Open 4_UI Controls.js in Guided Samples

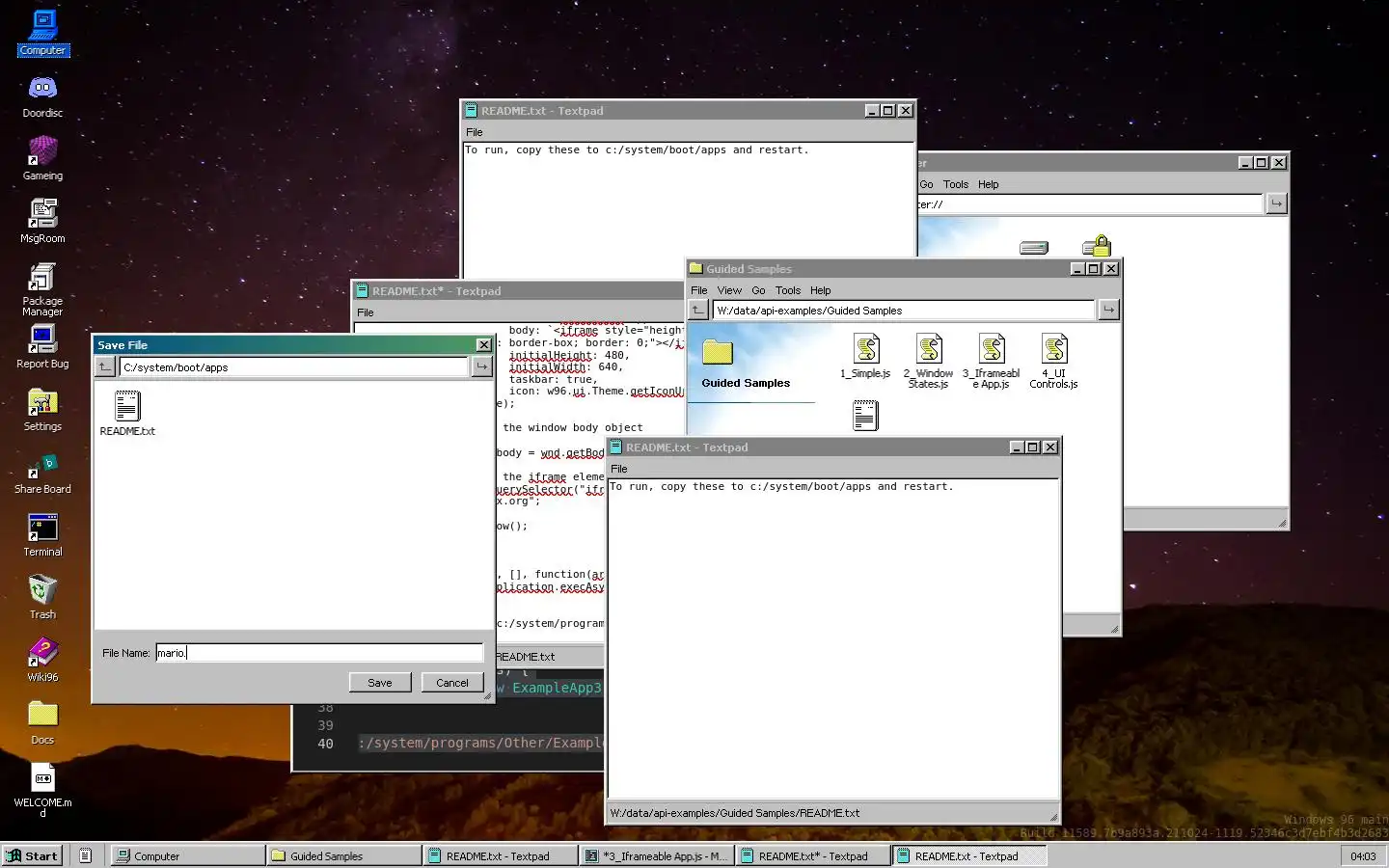click(1053, 361)
